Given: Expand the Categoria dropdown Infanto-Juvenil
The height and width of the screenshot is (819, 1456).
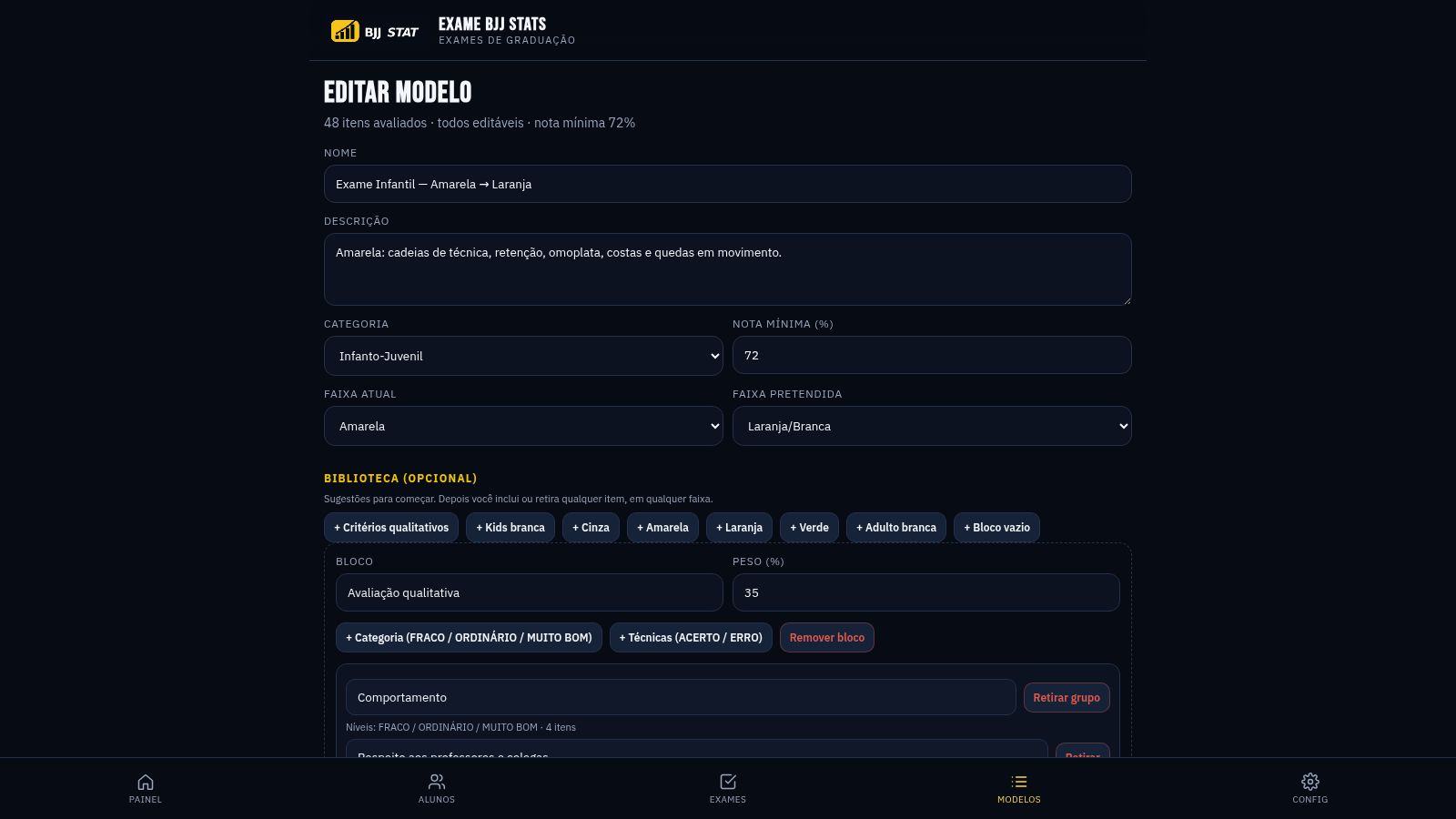Looking at the screenshot, I should click(523, 356).
